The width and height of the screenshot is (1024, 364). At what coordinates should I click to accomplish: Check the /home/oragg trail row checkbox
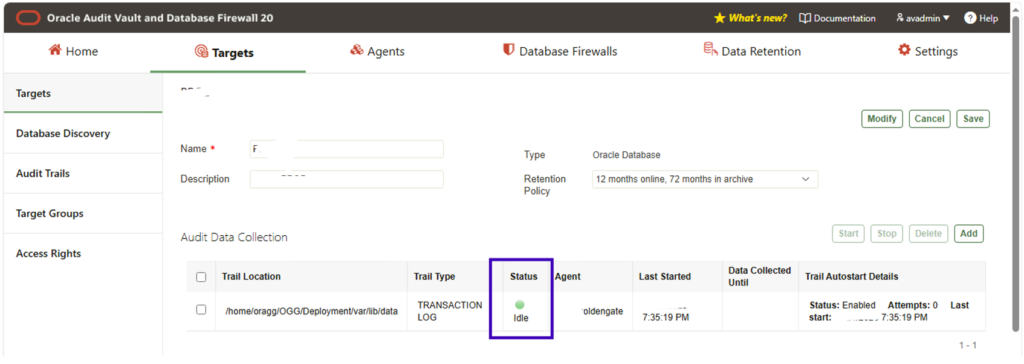(201, 310)
